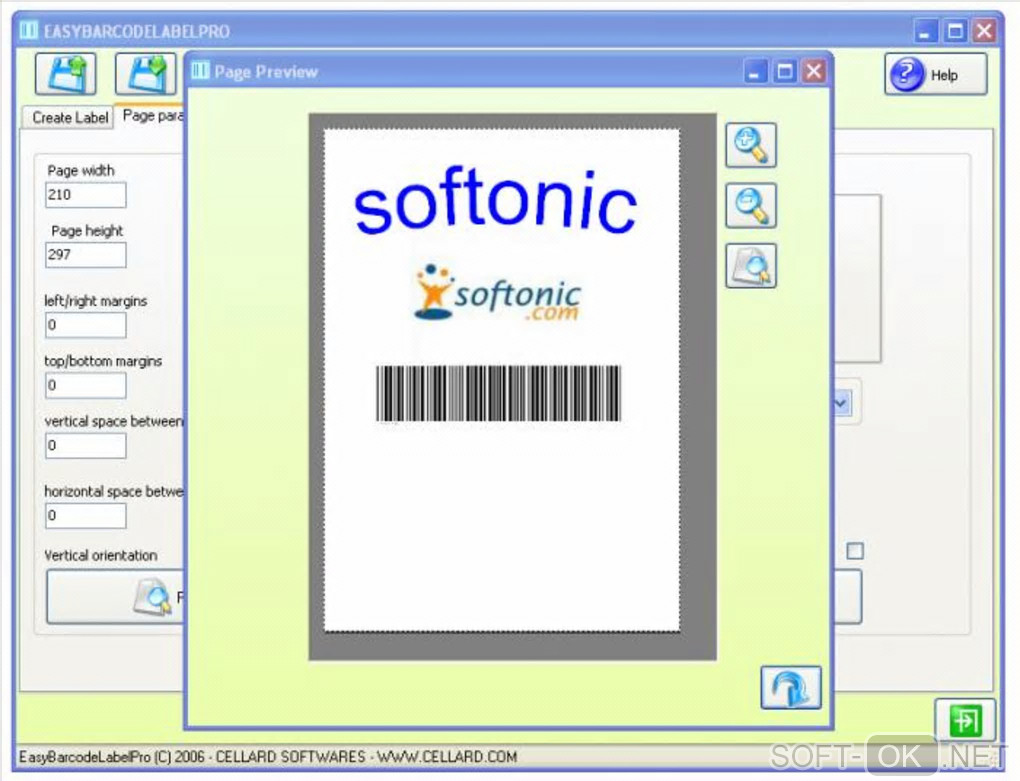
Task: Close the EasyBarcodeLabelPro main window
Action: (984, 31)
